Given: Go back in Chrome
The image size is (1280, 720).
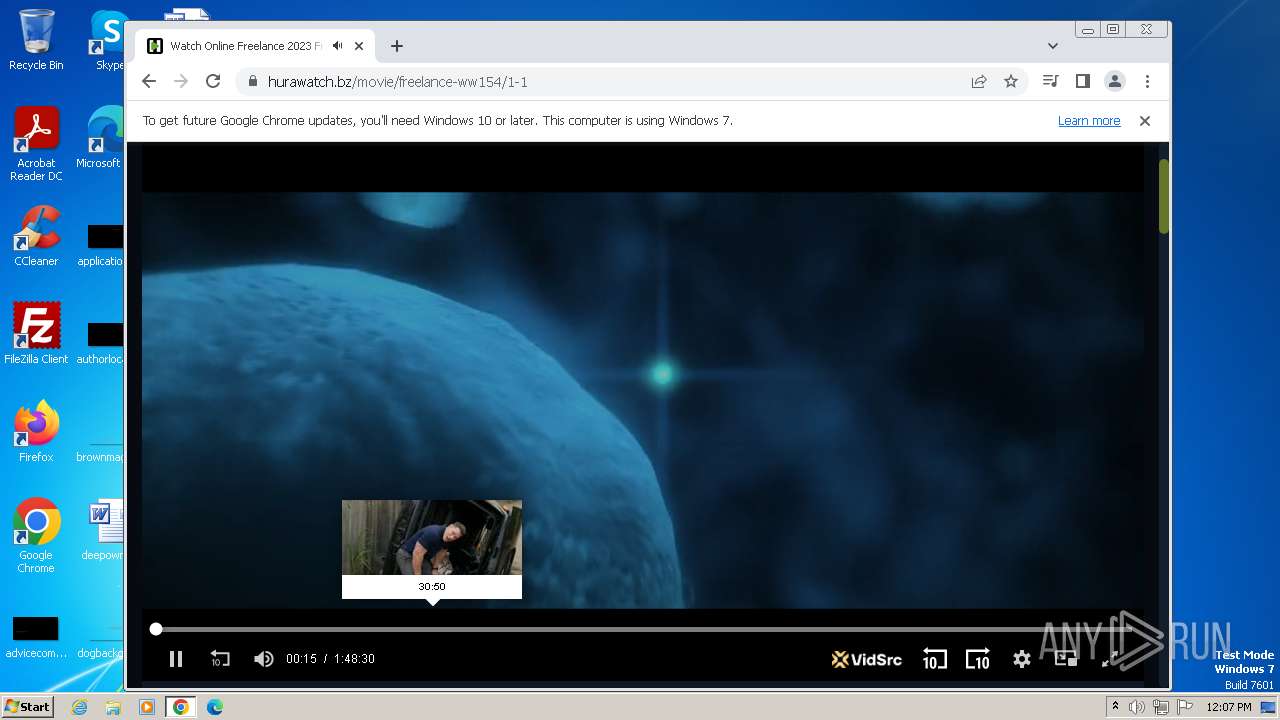Looking at the screenshot, I should click(149, 82).
